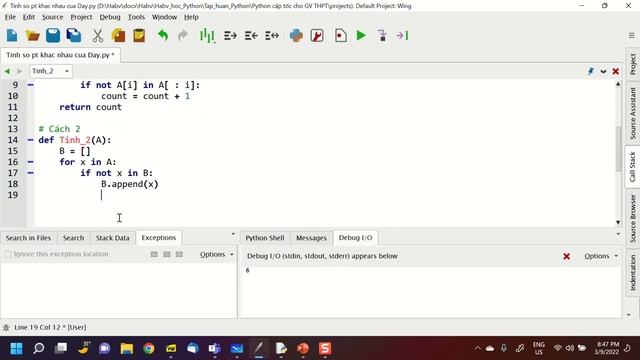Open the Python environment icon

click(296, 36)
